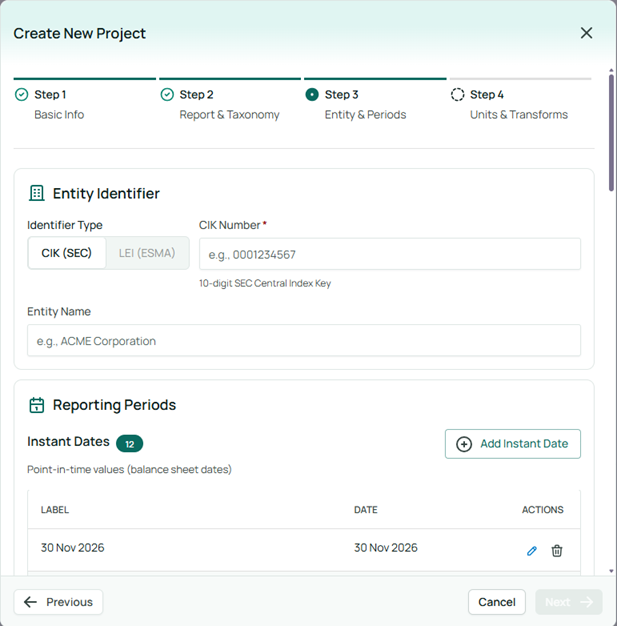Click the 'Identifier Type' label

pos(65,225)
